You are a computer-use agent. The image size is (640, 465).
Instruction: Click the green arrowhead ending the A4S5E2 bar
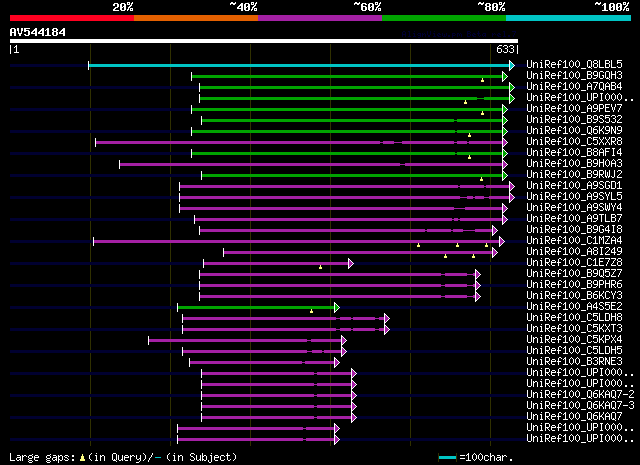click(x=337, y=307)
